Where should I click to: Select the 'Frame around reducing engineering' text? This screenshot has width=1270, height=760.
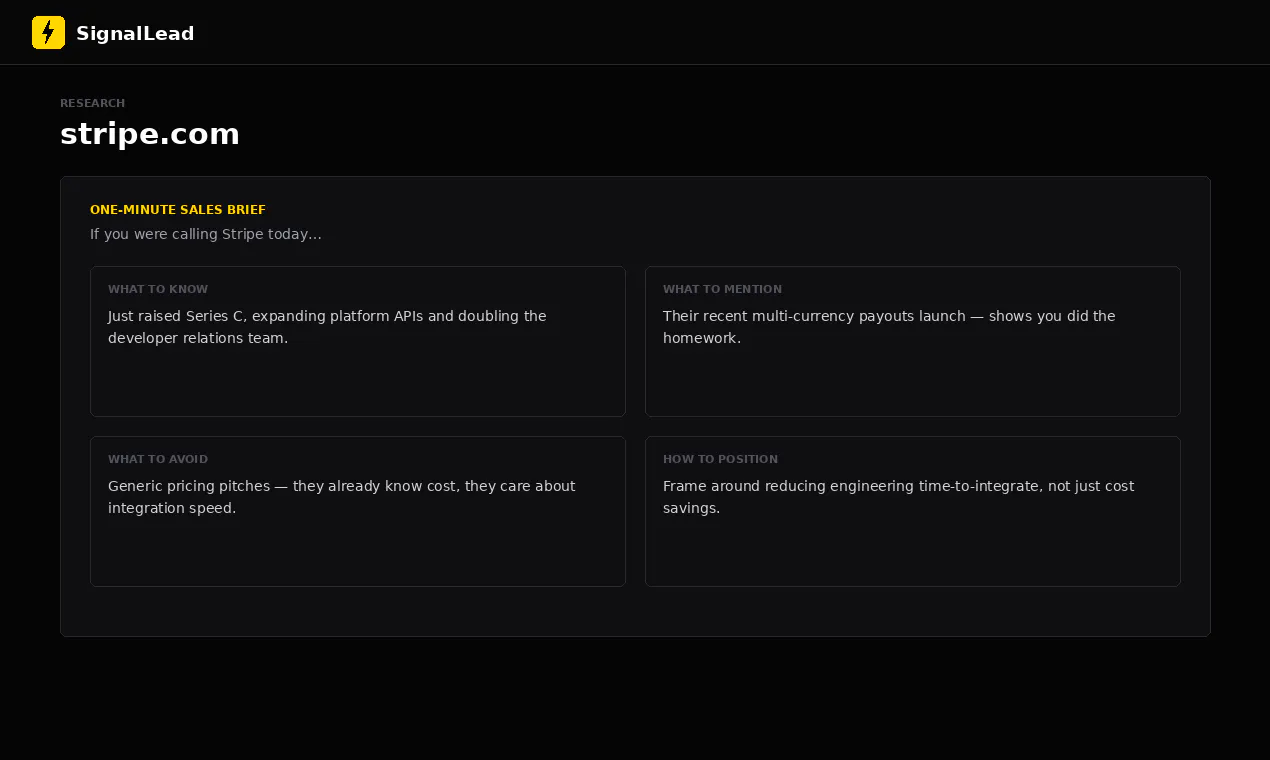(899, 497)
